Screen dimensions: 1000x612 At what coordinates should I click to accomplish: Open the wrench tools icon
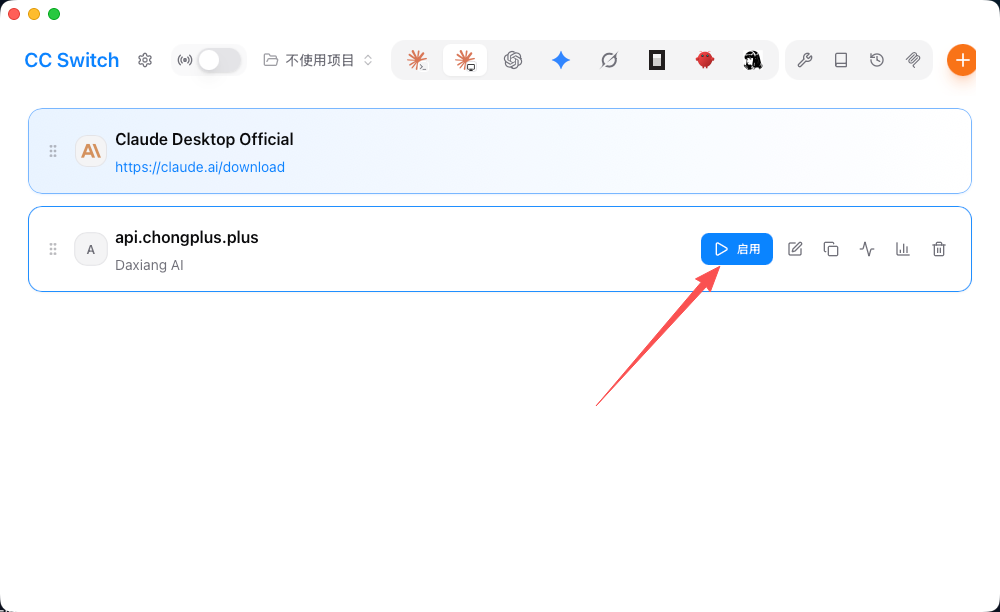click(x=805, y=60)
